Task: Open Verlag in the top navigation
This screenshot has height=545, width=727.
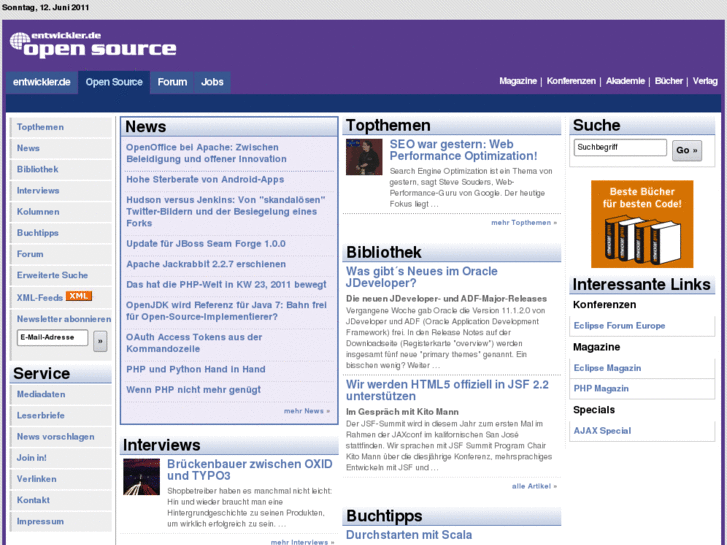Action: [705, 81]
